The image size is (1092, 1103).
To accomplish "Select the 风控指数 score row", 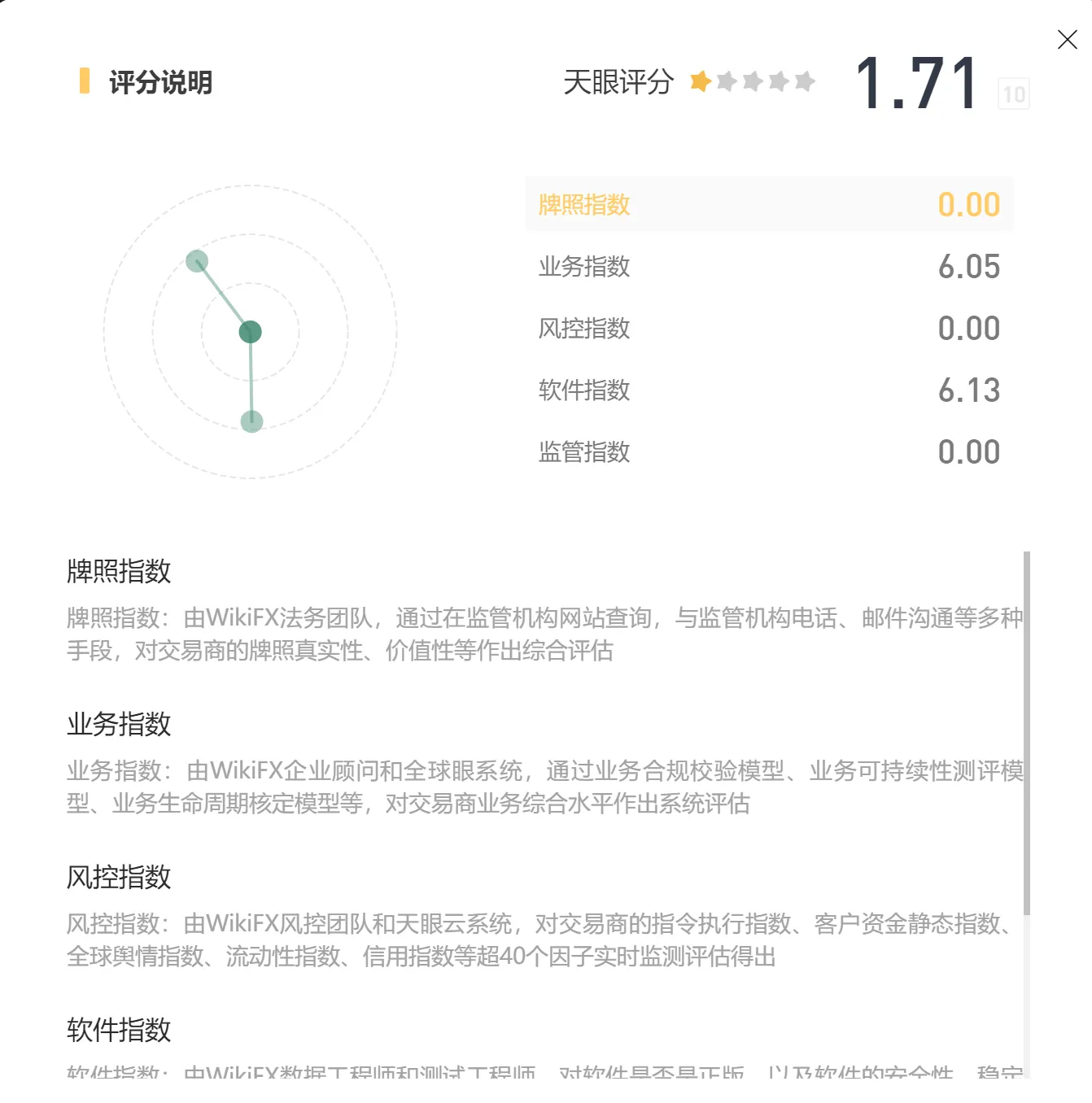I will [769, 328].
